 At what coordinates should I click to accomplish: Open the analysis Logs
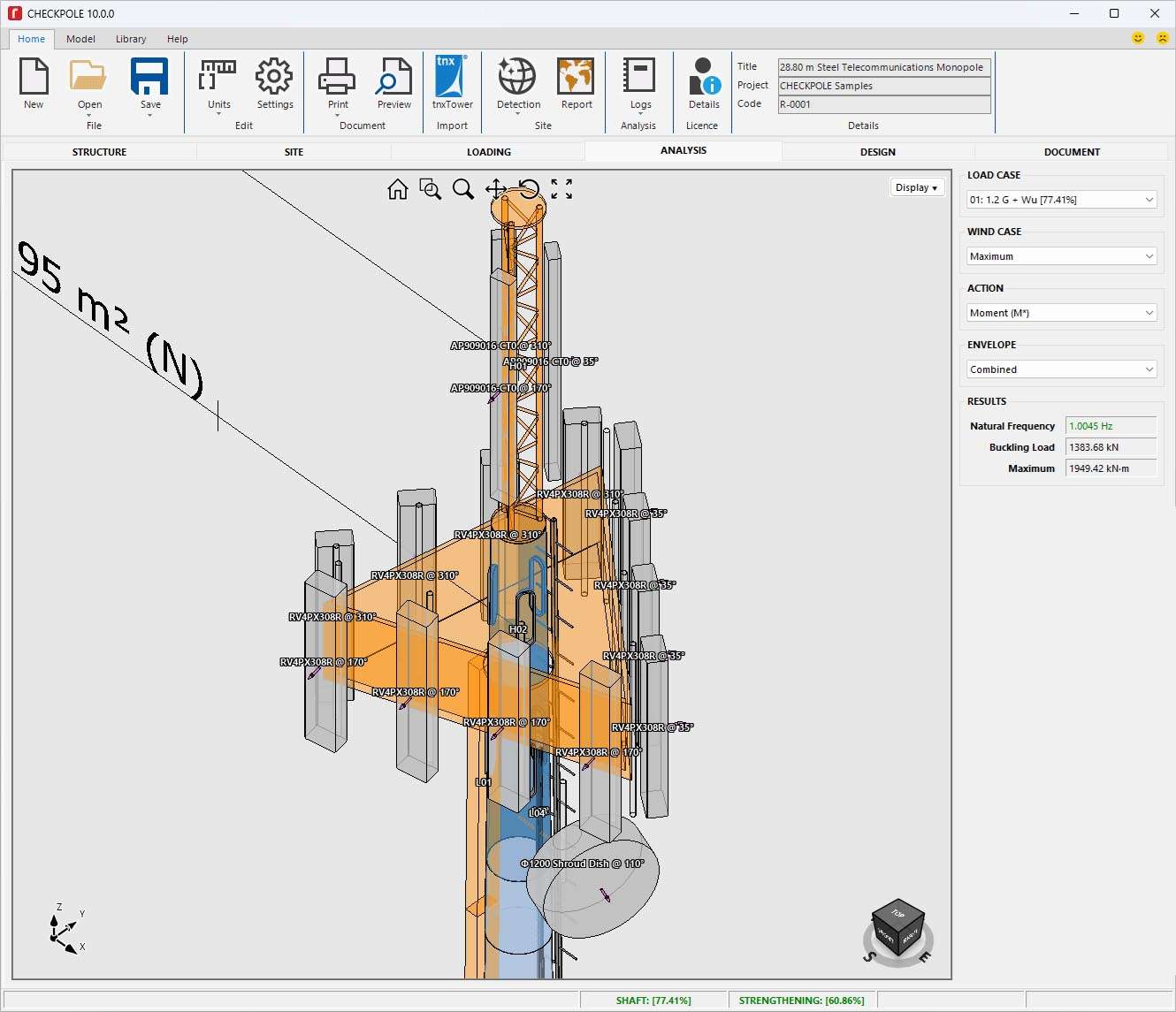pos(640,77)
